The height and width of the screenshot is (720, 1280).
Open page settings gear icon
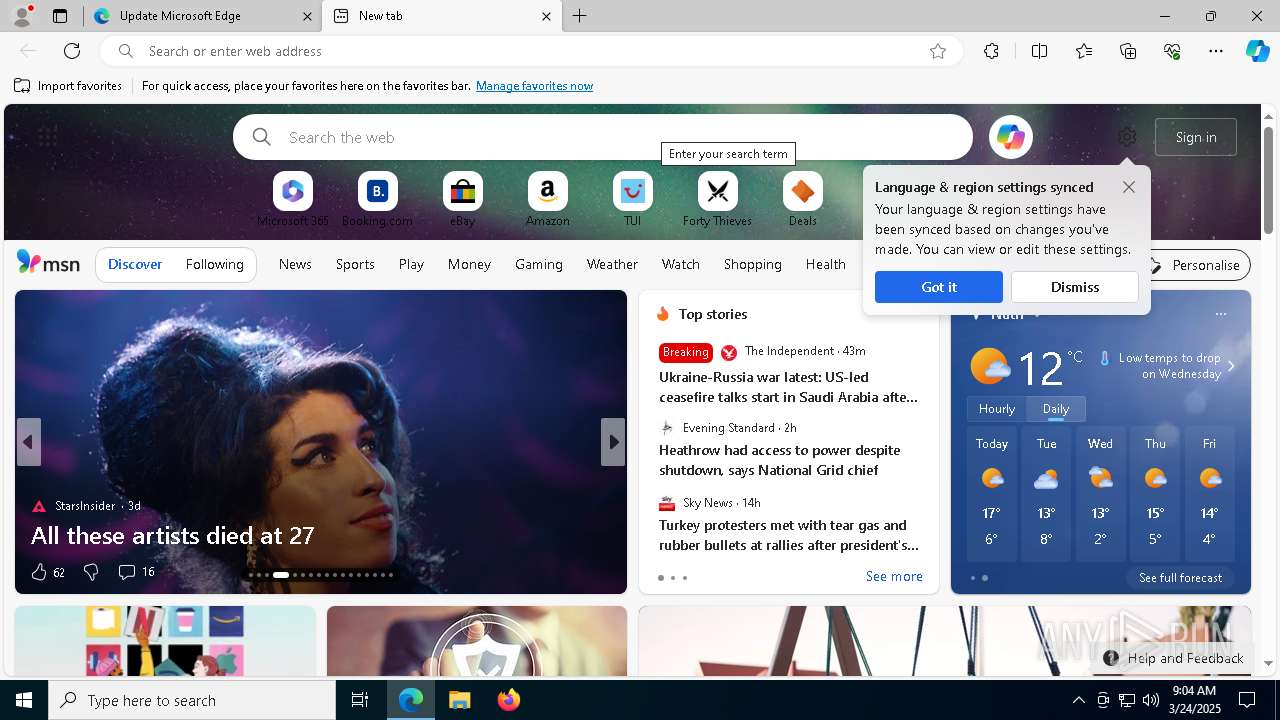click(x=1127, y=137)
